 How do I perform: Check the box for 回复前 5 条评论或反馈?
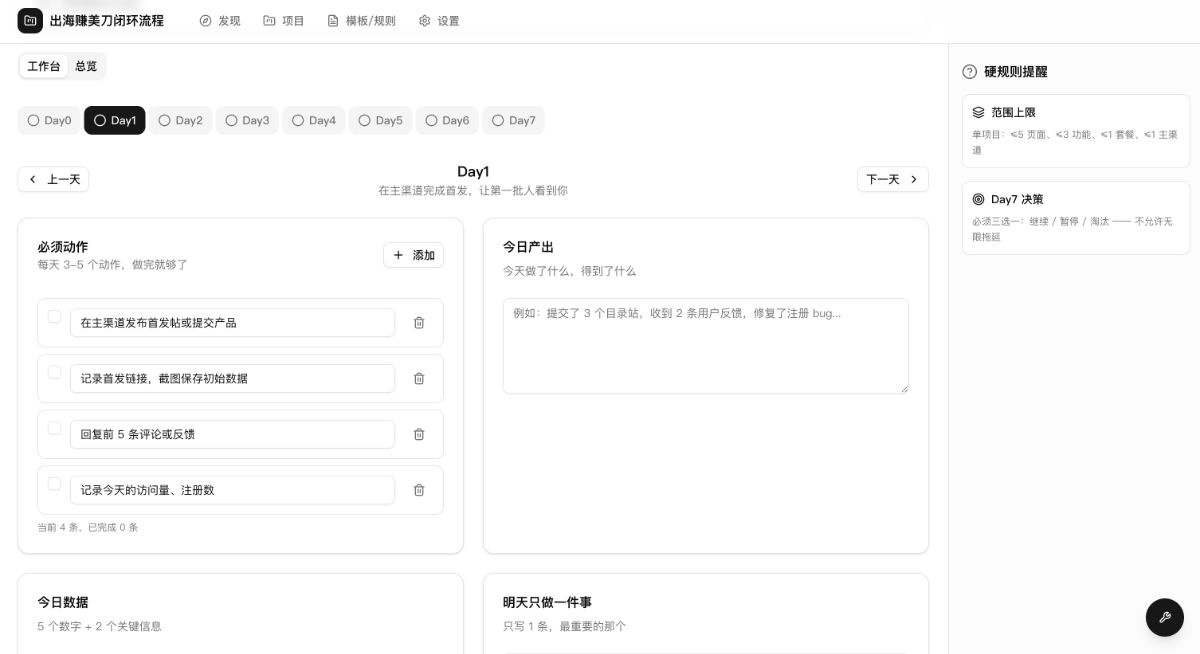[x=55, y=428]
